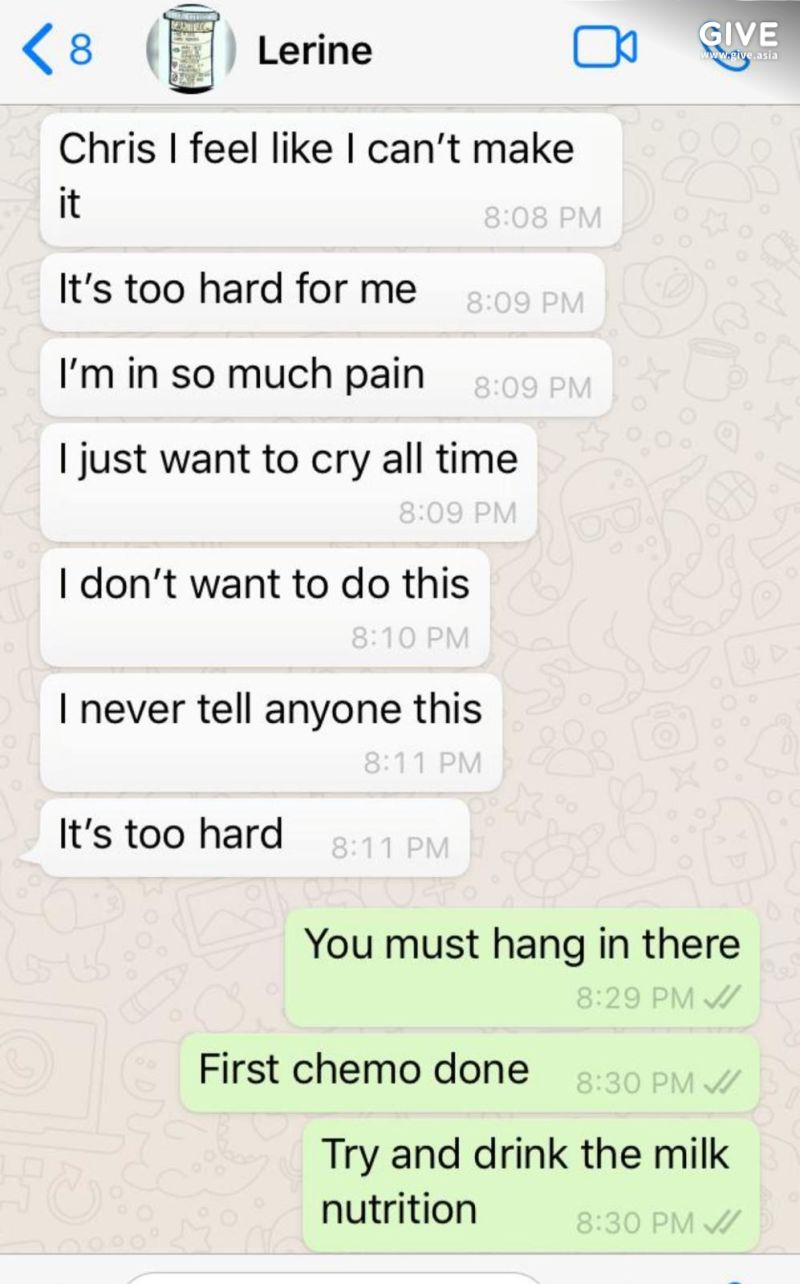
Task: Tap the back arrow to chats
Action: pos(37,50)
